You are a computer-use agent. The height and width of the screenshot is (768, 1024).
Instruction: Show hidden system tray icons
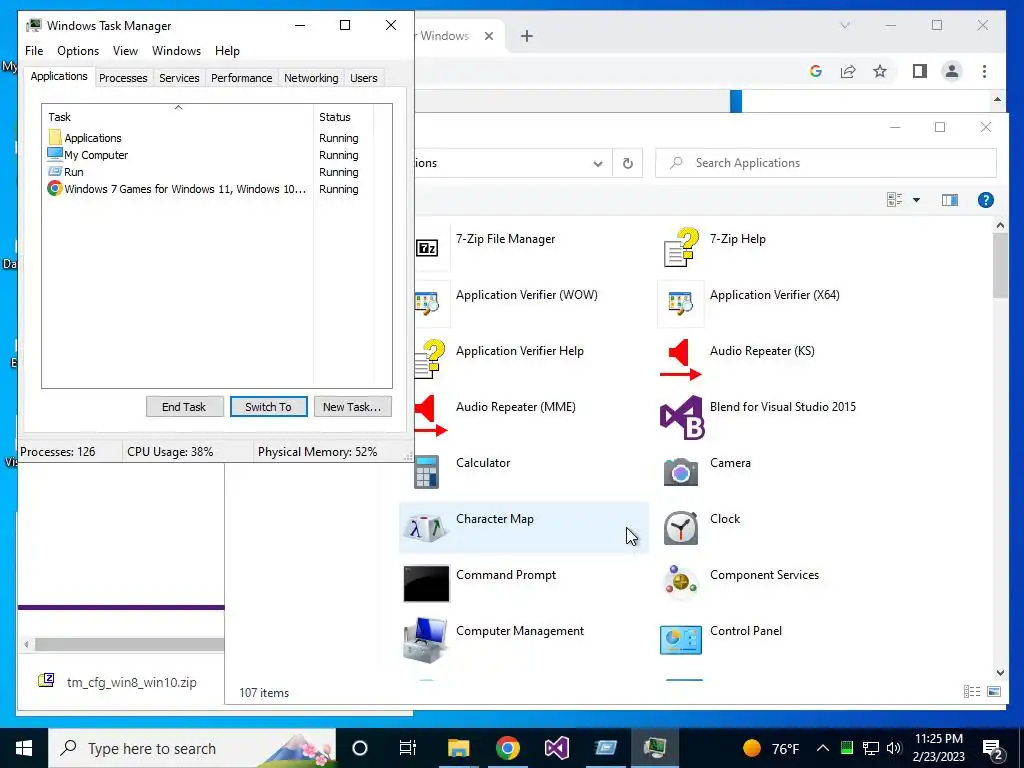(823, 748)
